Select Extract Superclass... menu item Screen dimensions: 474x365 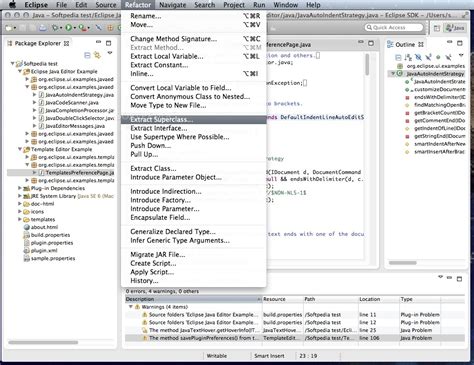pos(194,119)
